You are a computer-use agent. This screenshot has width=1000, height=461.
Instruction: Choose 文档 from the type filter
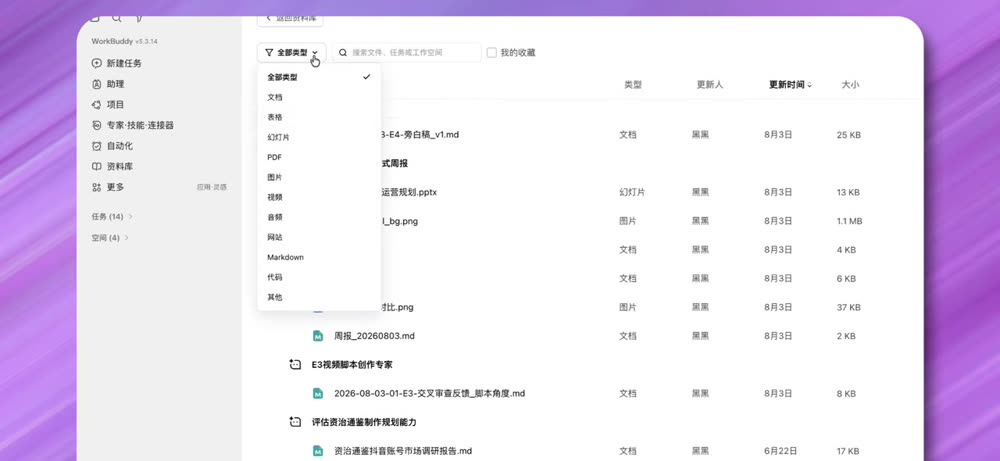point(319,98)
